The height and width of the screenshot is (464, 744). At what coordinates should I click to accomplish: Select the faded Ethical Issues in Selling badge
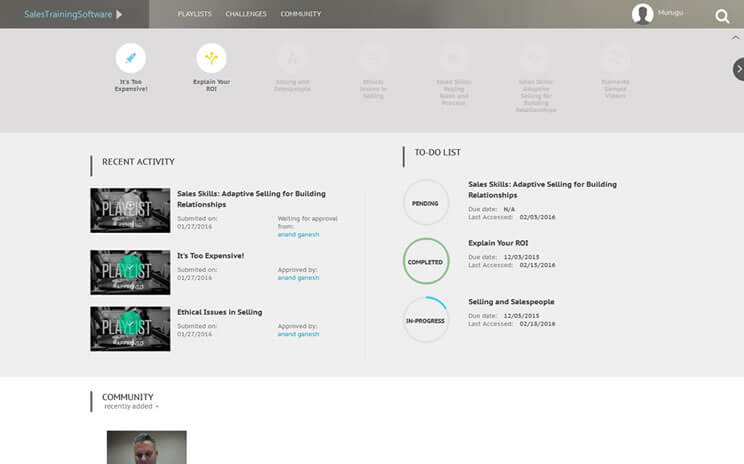point(373,58)
